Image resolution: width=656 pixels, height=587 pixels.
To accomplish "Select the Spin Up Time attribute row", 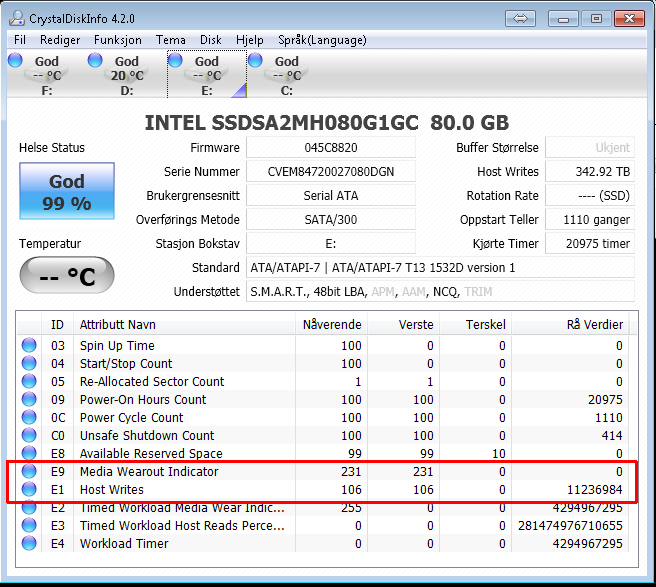I will tap(323, 345).
